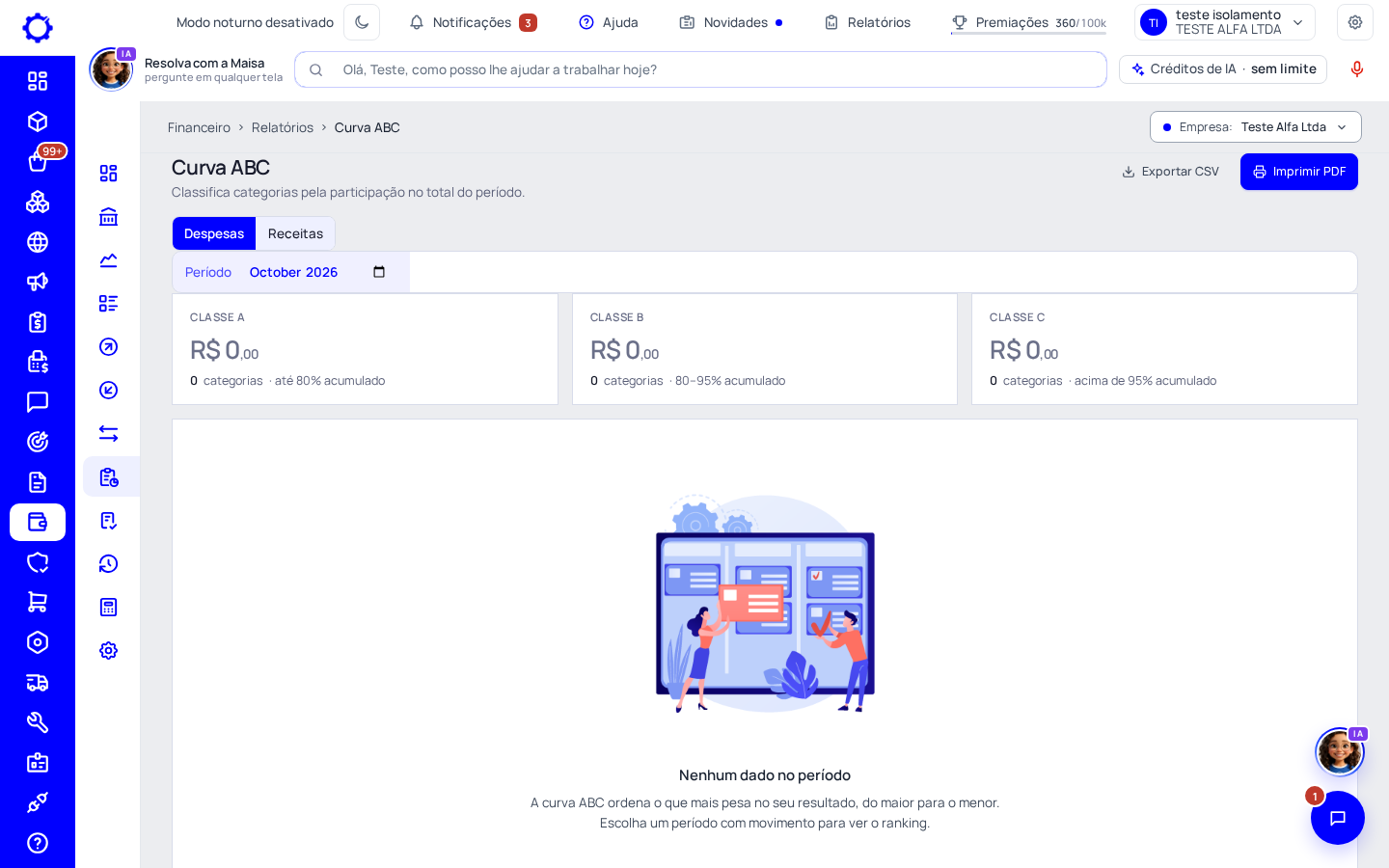
Task: Click the delivery truck sidebar icon
Action: pos(38,683)
